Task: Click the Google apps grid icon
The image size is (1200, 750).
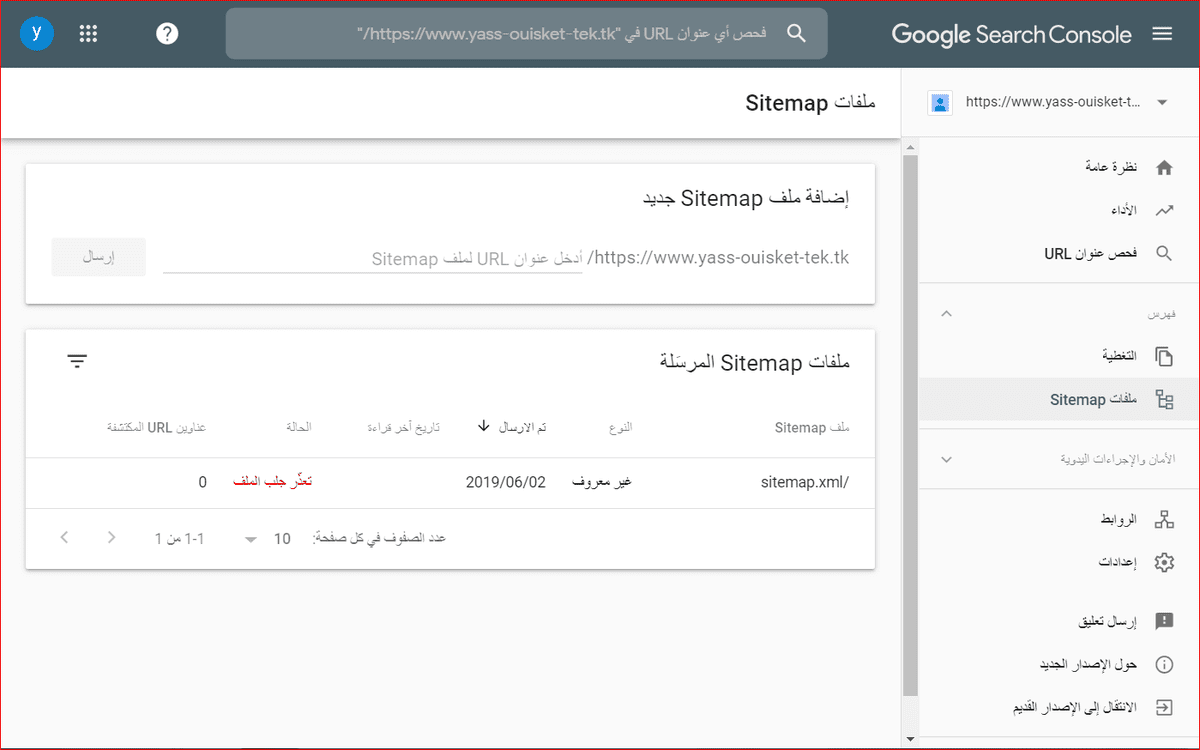Action: (88, 34)
